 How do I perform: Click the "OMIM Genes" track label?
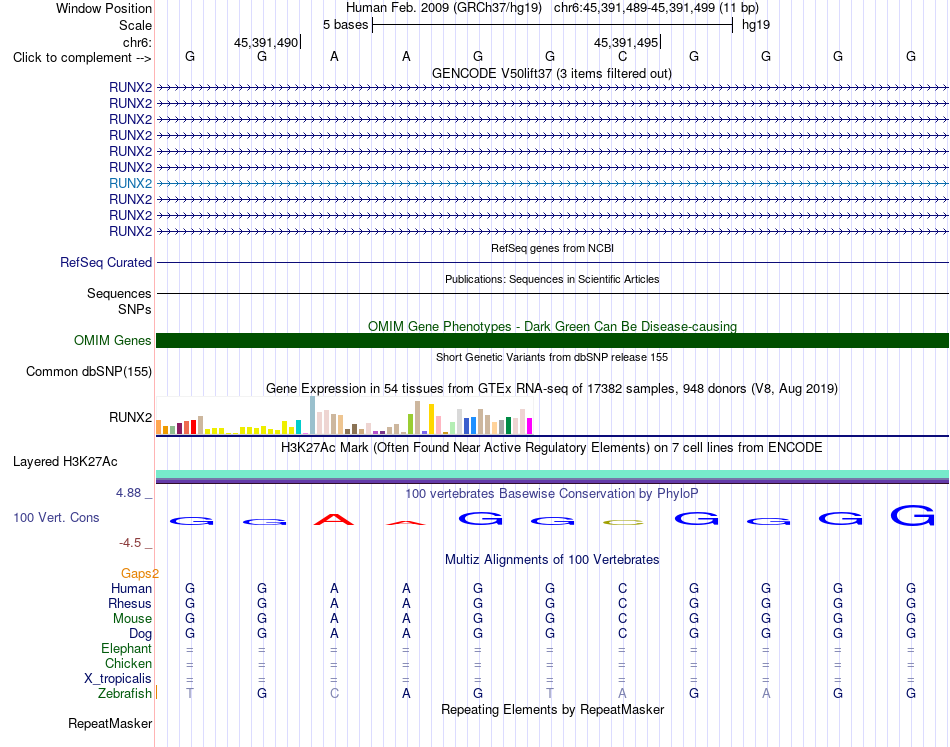coord(112,340)
